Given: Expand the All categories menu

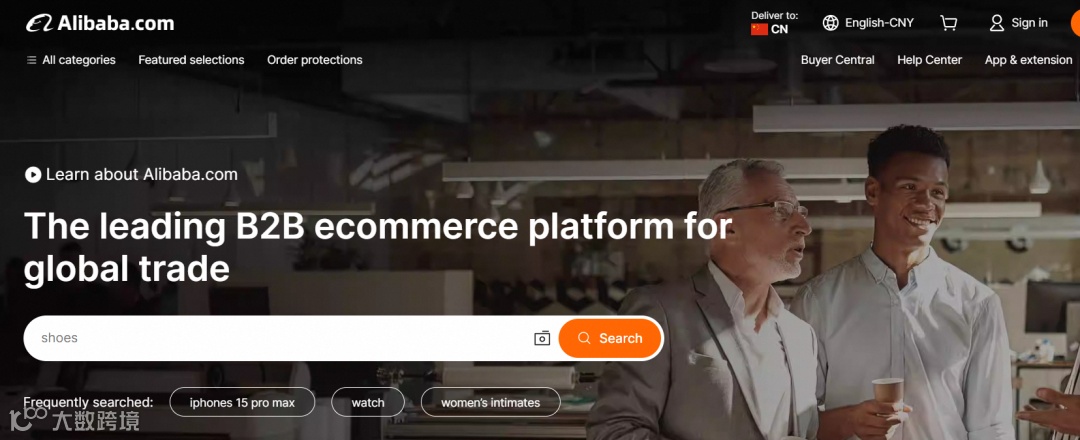Looking at the screenshot, I should [x=71, y=60].
